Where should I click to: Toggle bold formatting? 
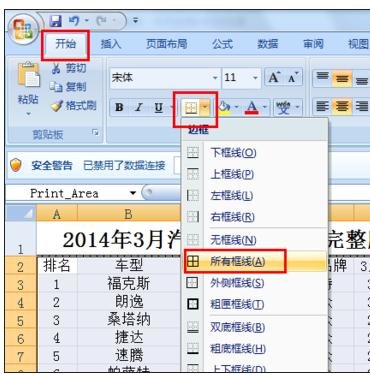click(119, 107)
